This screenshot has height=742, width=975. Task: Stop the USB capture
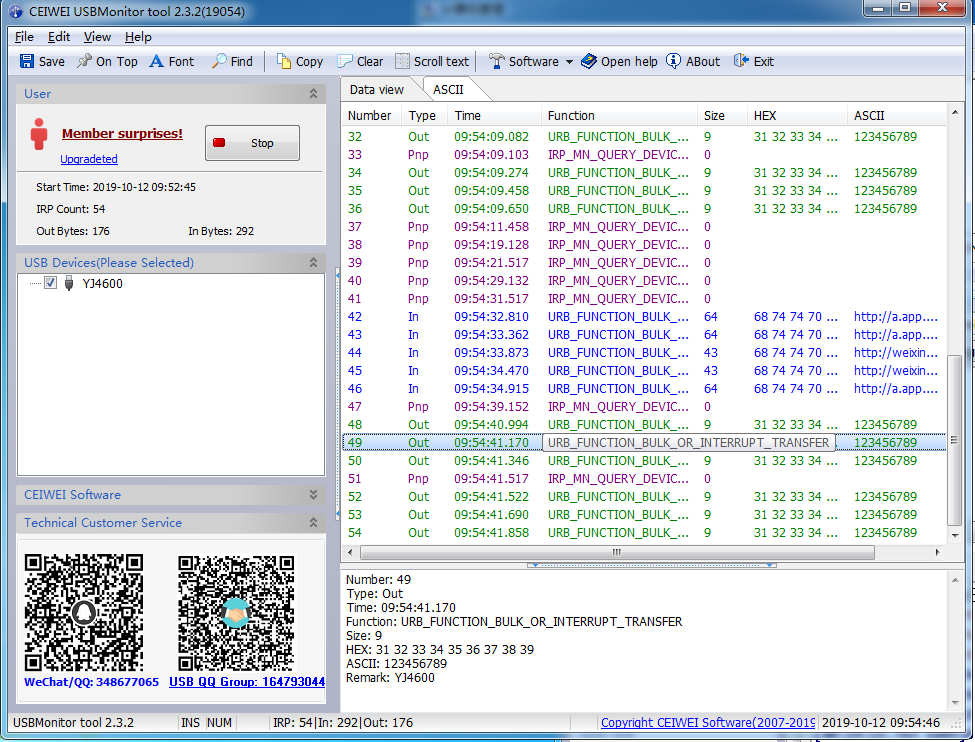click(x=252, y=143)
